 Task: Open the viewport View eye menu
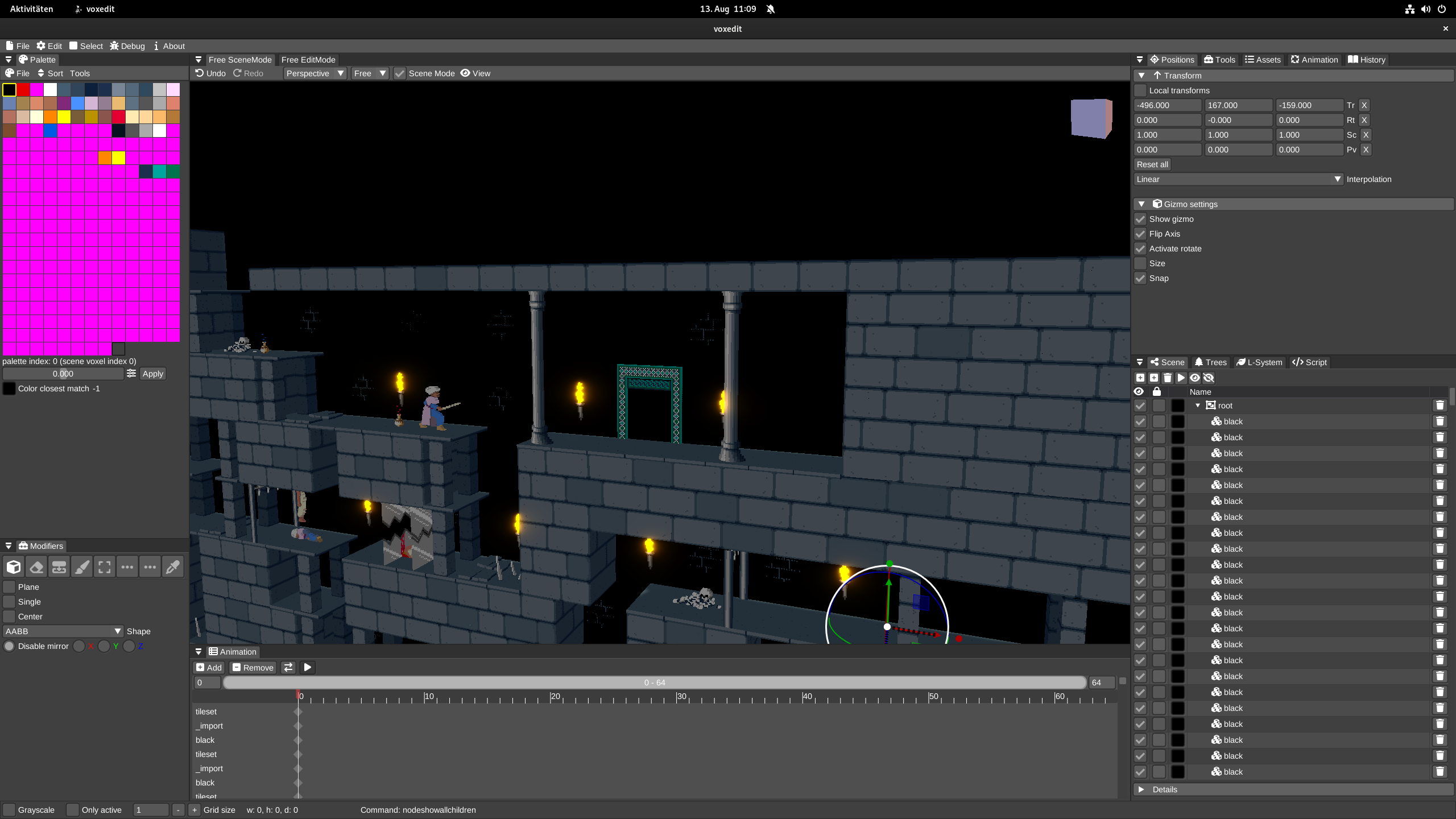click(x=475, y=73)
